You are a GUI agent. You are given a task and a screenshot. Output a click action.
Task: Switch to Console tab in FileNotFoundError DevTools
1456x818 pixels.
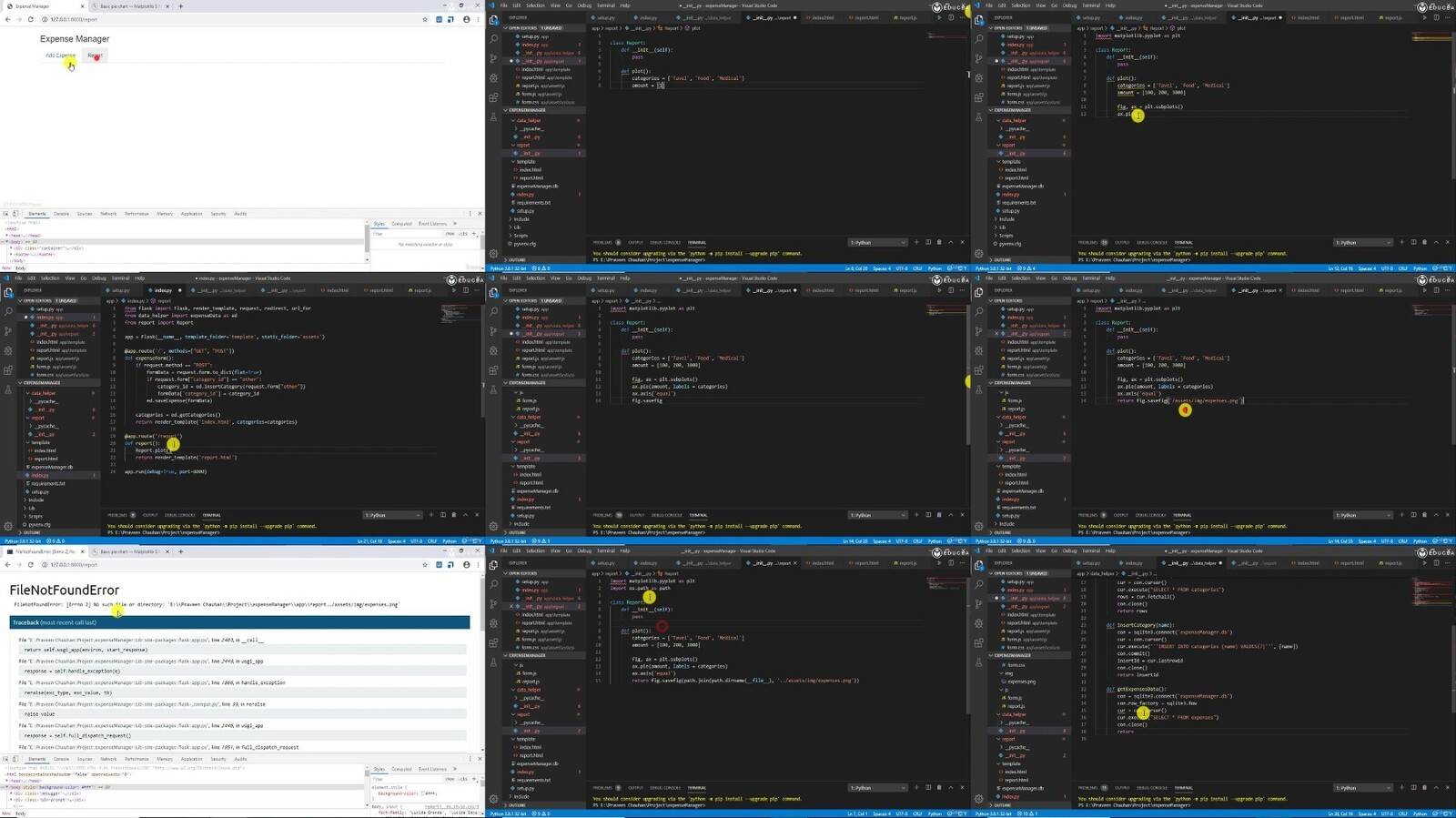pos(61,759)
